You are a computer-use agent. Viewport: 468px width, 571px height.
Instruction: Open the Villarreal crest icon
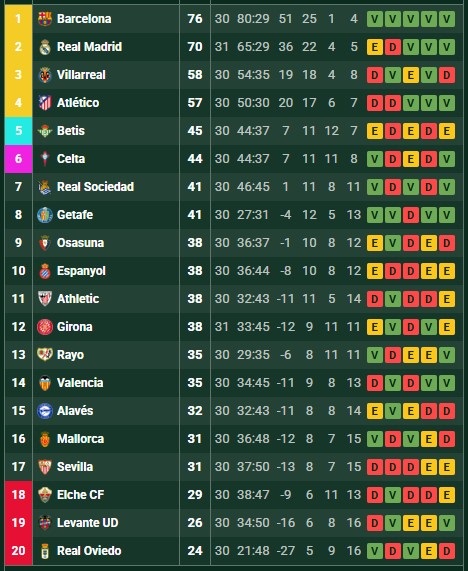click(x=45, y=75)
